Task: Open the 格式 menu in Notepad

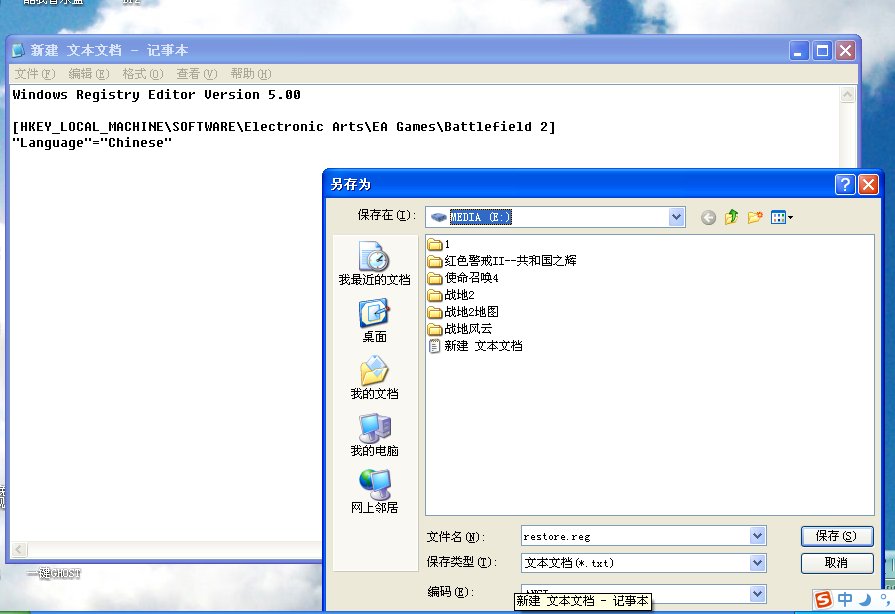Action: tap(141, 74)
